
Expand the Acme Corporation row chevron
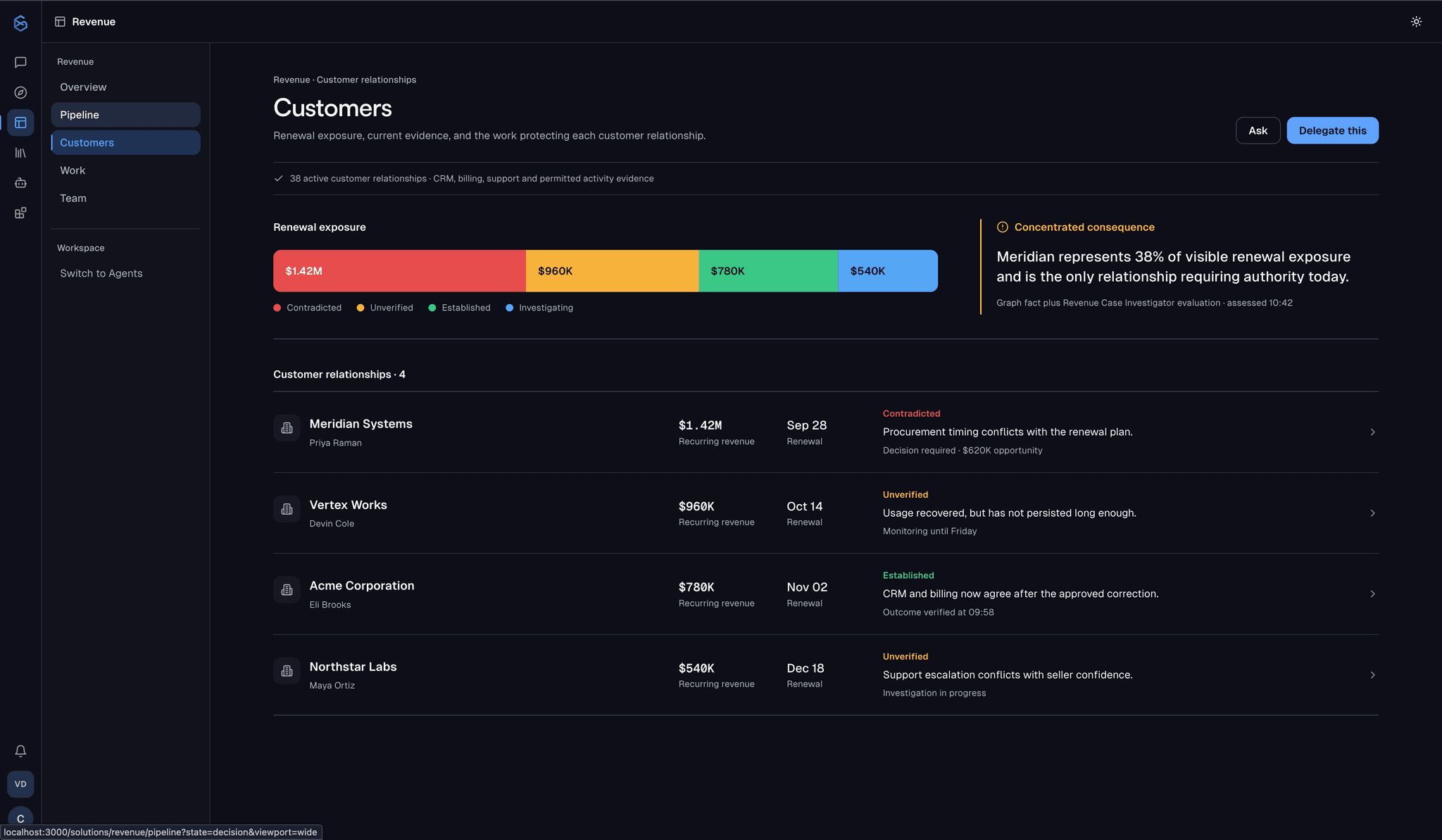point(1372,594)
